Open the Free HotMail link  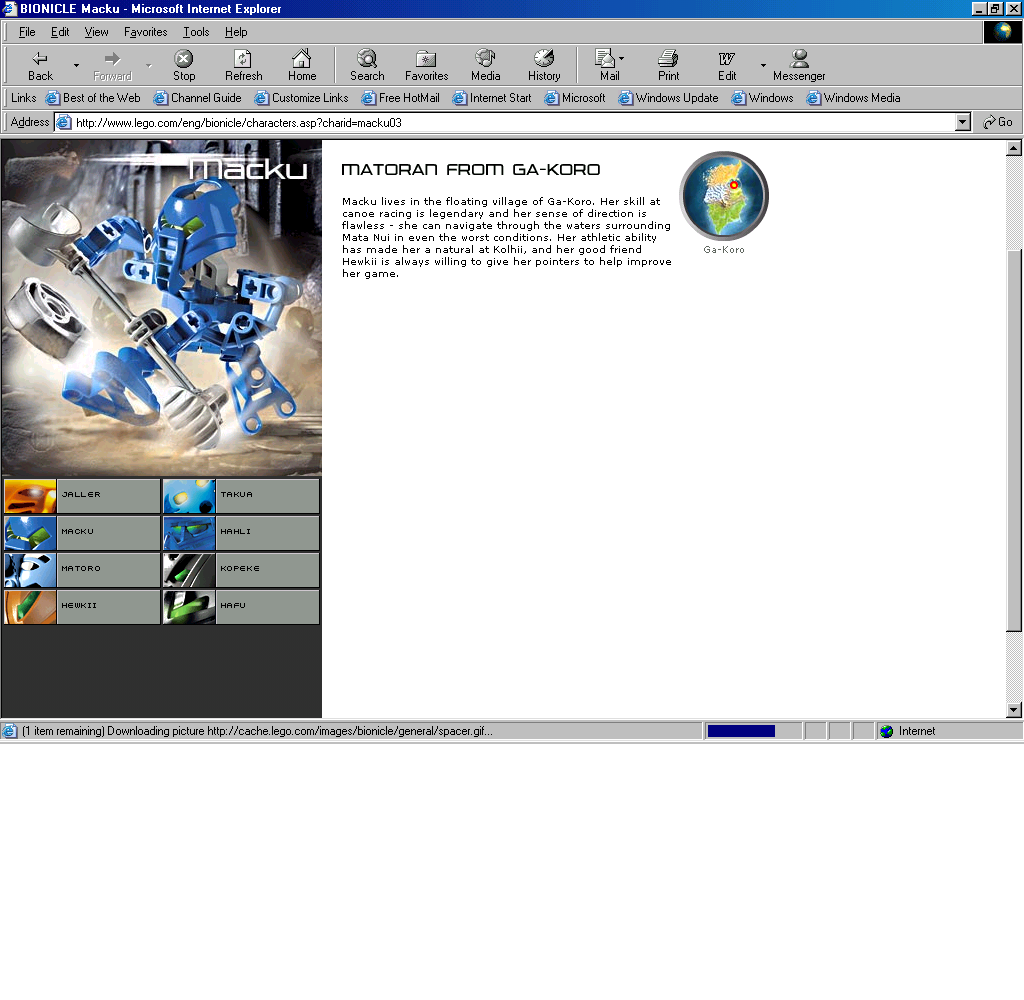pos(400,98)
